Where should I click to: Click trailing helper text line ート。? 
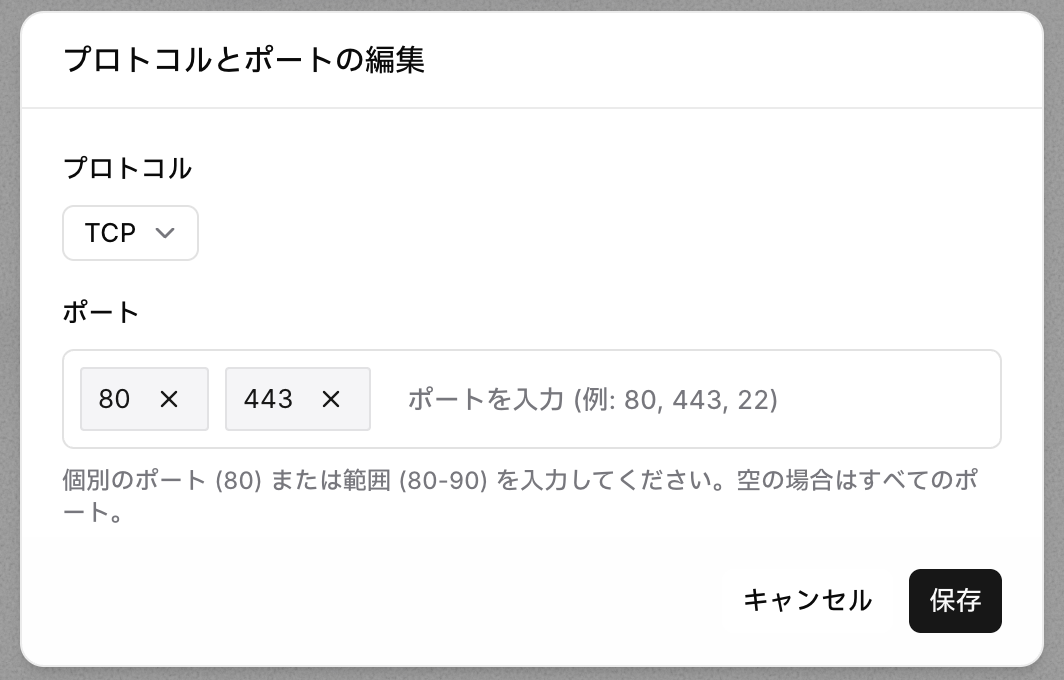pyautogui.click(x=93, y=512)
